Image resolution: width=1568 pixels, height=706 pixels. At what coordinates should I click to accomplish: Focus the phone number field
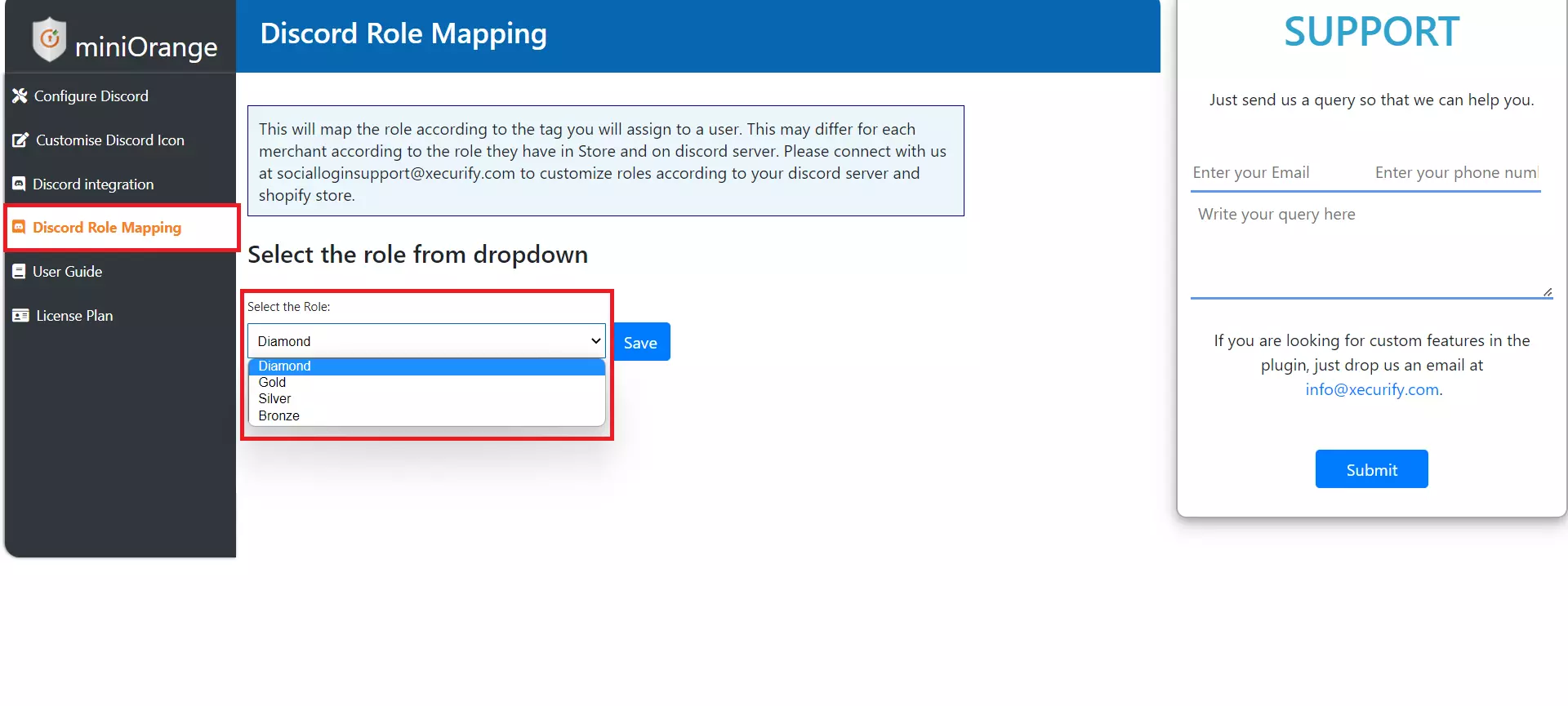(1456, 172)
